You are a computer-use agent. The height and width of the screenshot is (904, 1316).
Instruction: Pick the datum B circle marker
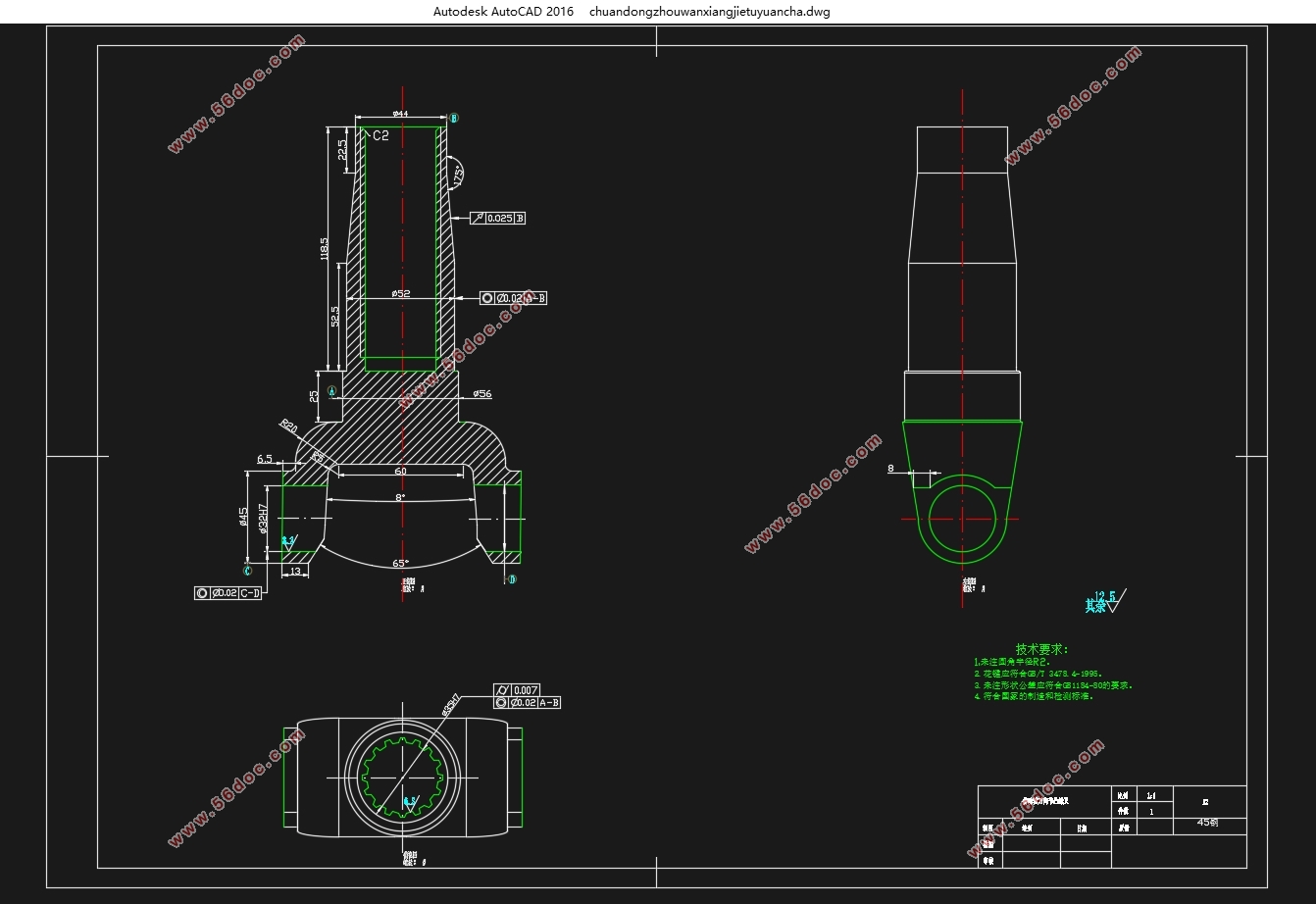(453, 119)
